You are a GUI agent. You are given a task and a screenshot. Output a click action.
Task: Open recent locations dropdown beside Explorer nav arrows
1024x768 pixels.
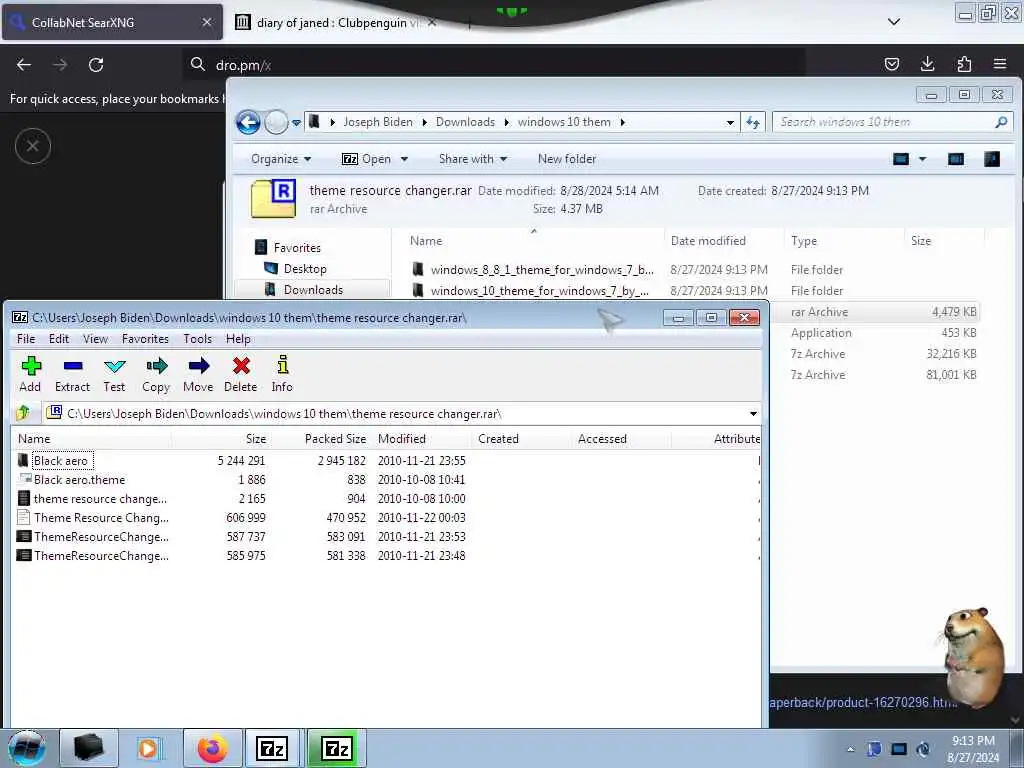pos(296,122)
